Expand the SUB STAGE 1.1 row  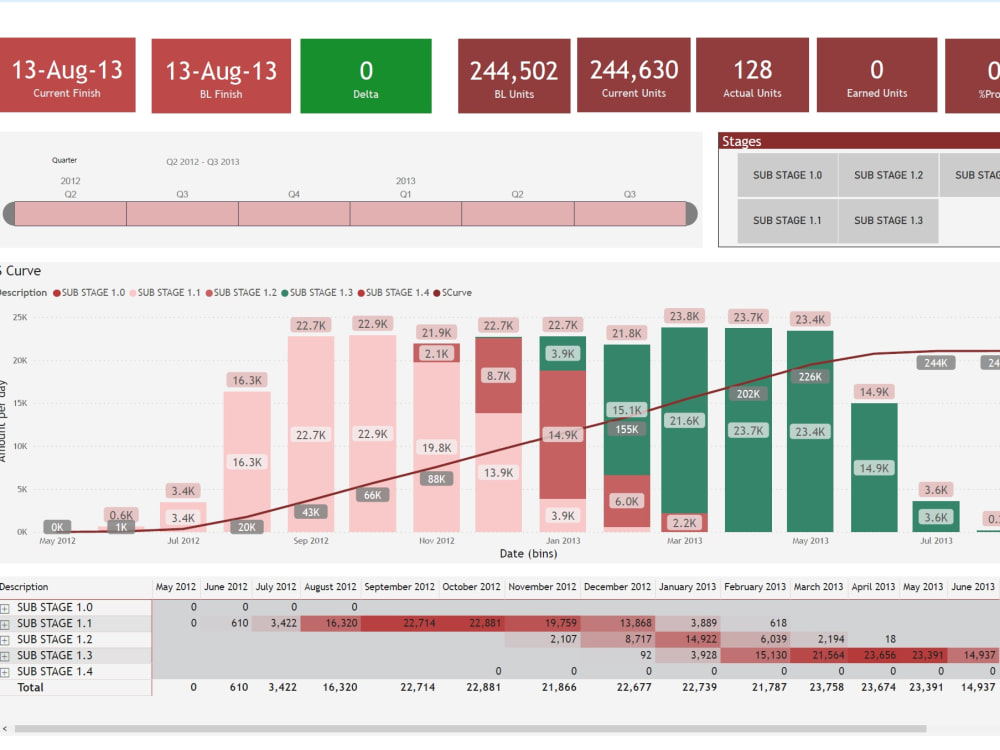(x=4, y=624)
